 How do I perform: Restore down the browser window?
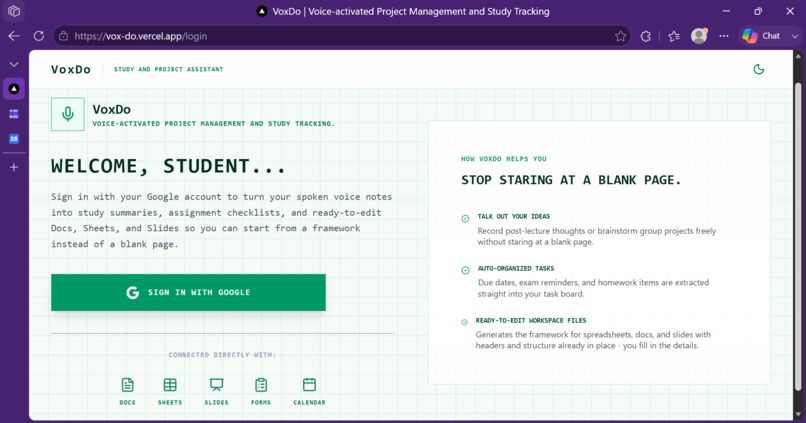758,11
